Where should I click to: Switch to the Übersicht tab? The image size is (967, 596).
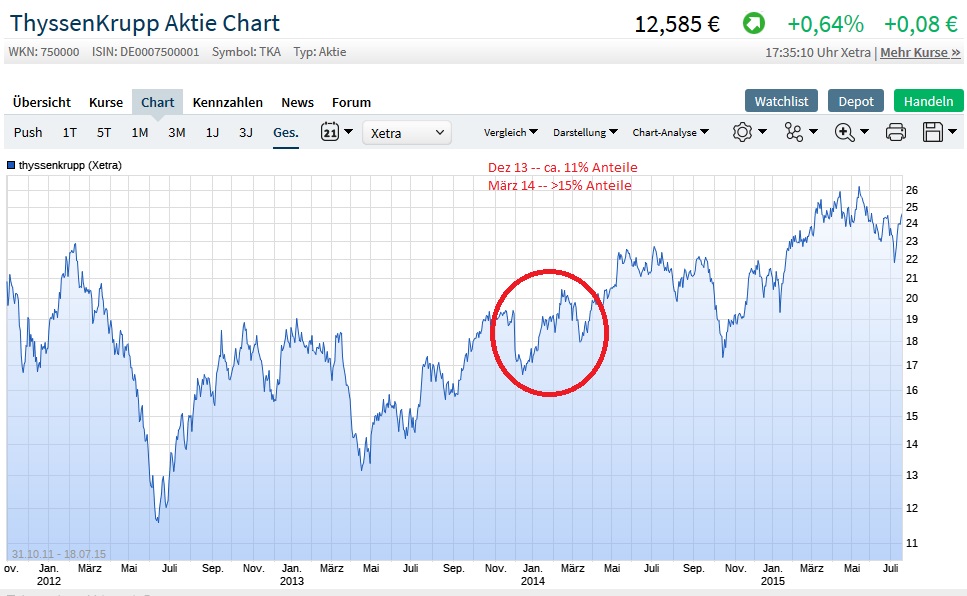[41, 102]
